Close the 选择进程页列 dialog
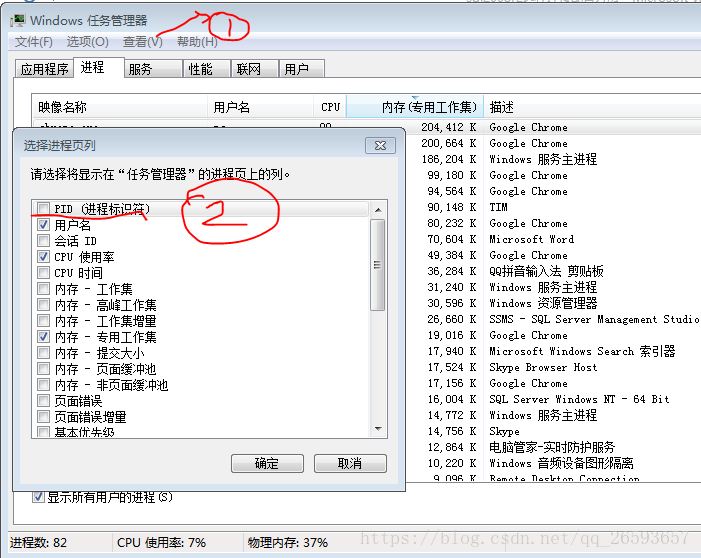 [380, 146]
